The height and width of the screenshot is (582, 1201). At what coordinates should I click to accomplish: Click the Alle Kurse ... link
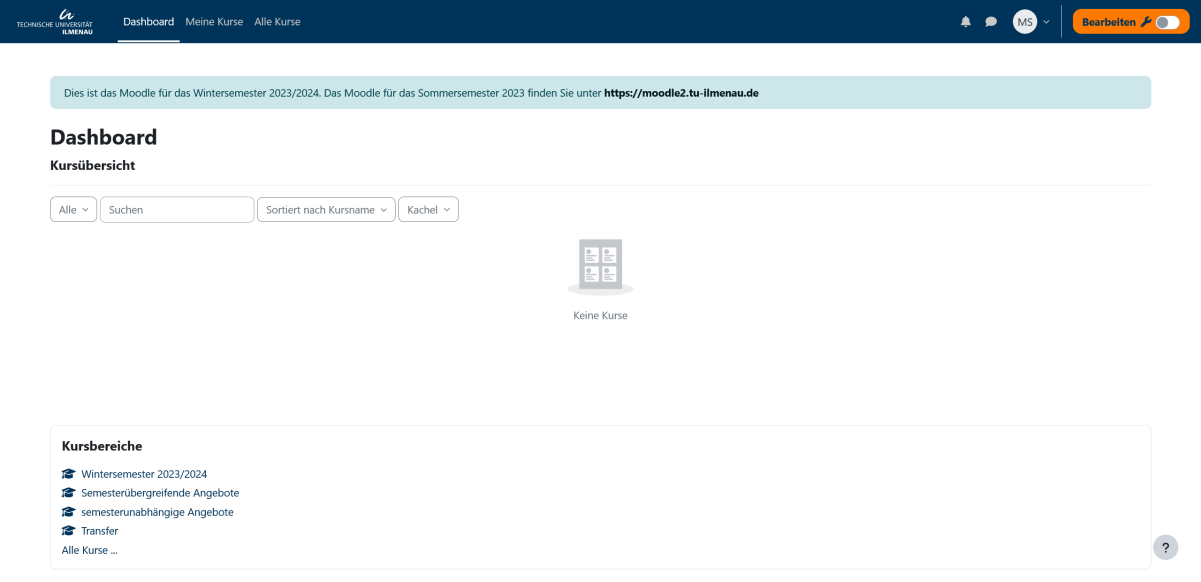[x=89, y=550]
